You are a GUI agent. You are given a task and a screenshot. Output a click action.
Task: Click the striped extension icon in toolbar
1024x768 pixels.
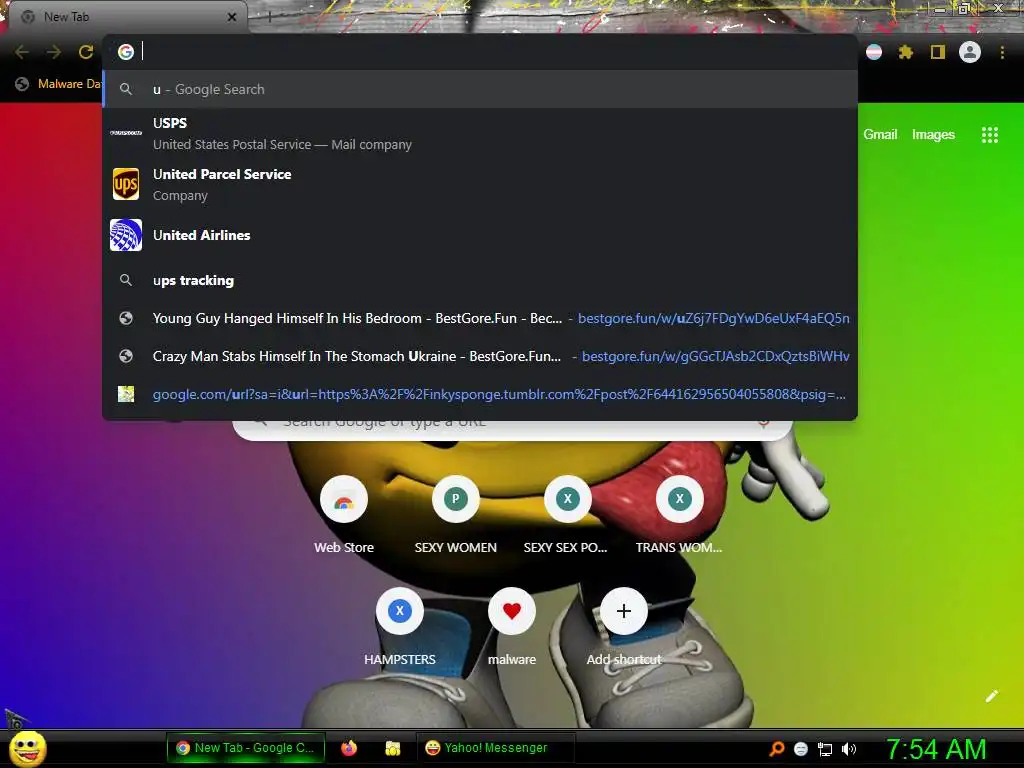[874, 52]
